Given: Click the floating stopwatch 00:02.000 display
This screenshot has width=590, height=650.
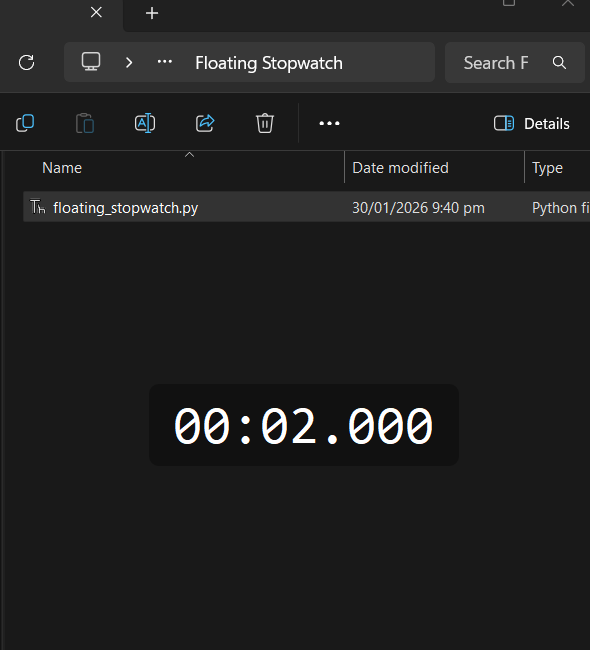Looking at the screenshot, I should tap(303, 425).
